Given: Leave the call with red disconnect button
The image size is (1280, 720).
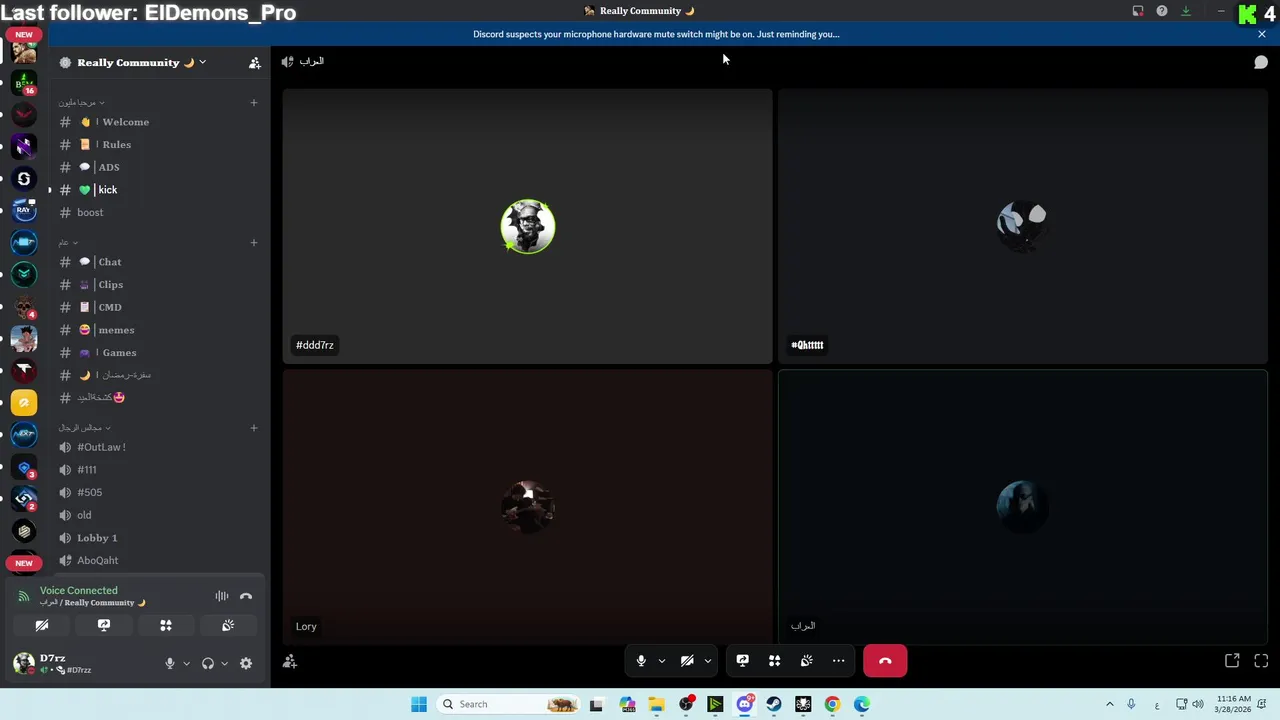Looking at the screenshot, I should point(885,661).
